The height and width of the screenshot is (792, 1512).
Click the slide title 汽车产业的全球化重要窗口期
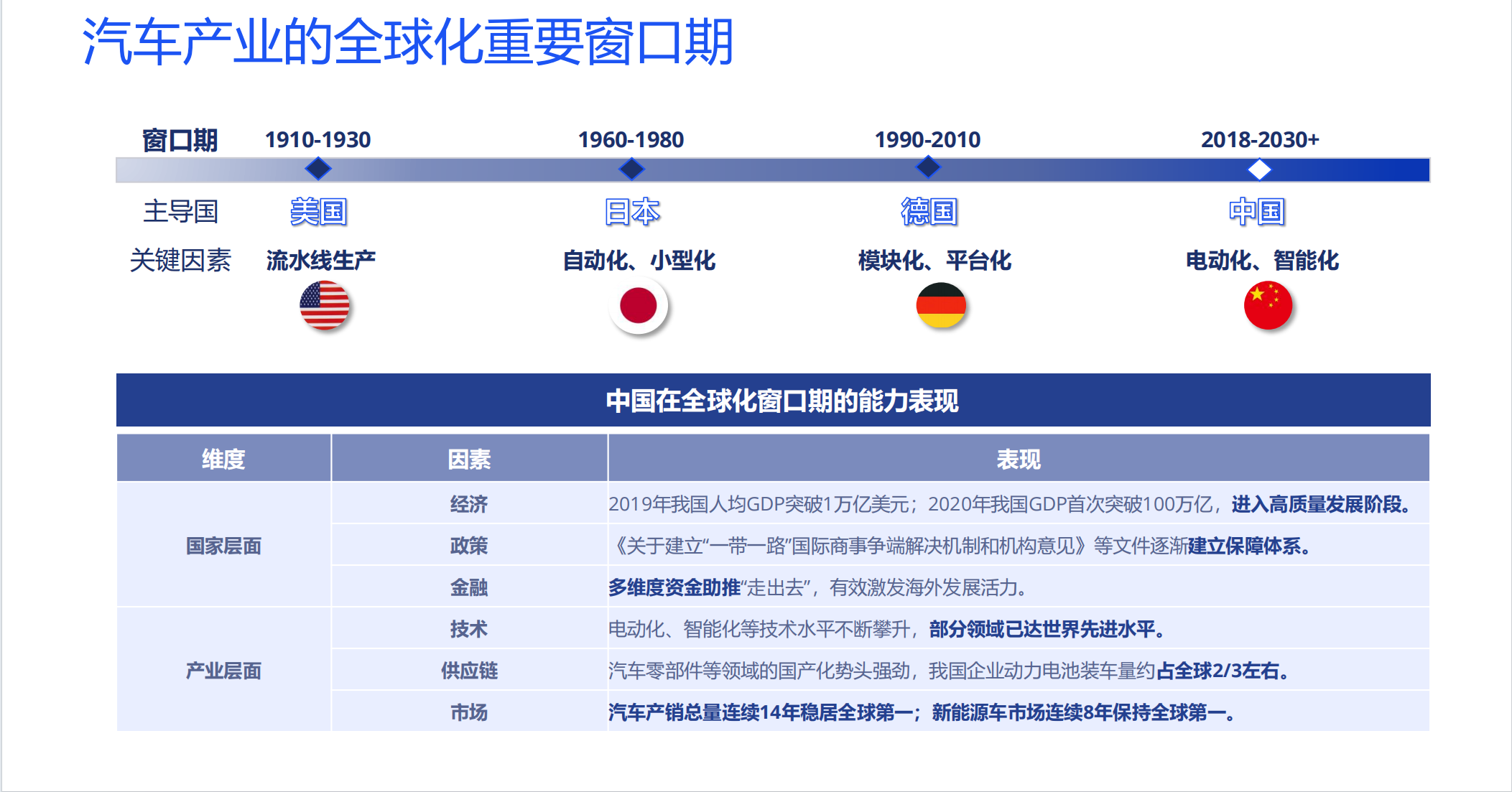pyautogui.click(x=407, y=42)
